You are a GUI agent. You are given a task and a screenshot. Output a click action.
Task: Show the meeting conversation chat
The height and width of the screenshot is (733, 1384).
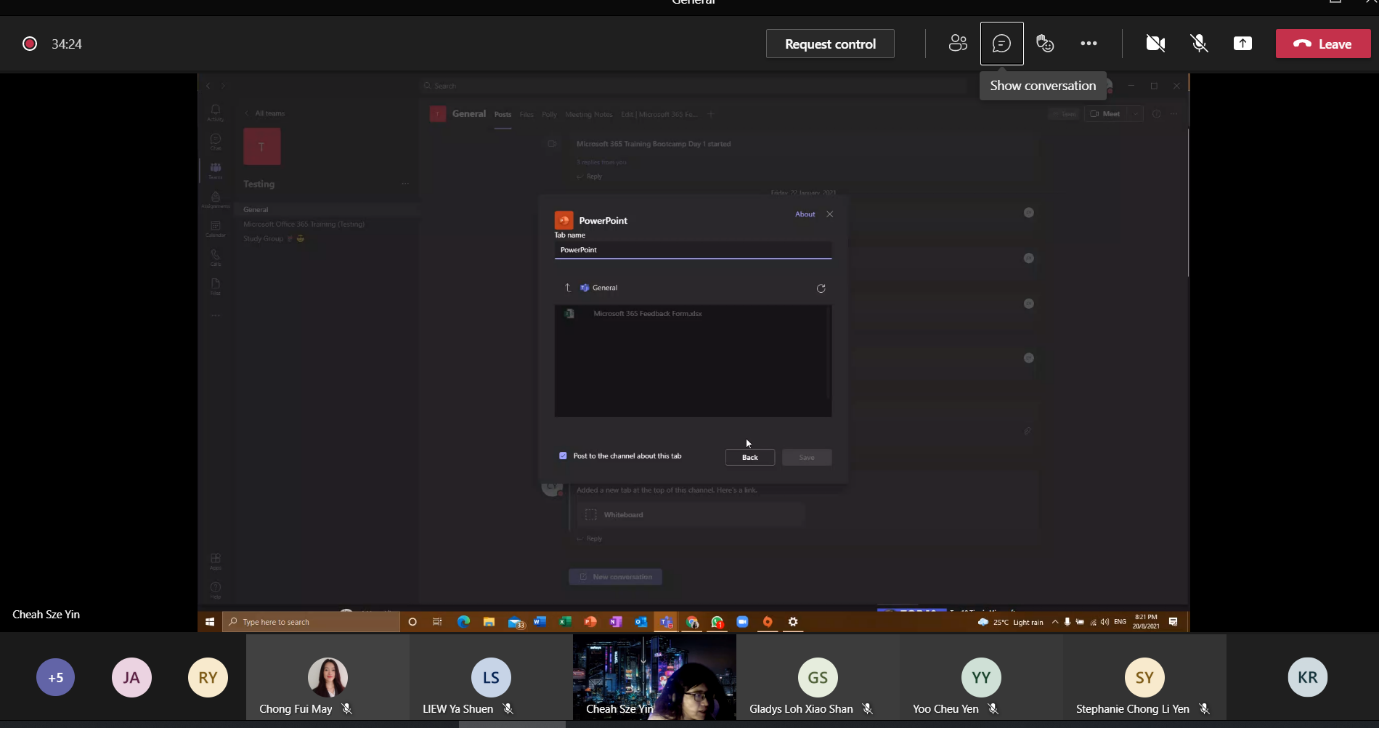[1002, 44]
